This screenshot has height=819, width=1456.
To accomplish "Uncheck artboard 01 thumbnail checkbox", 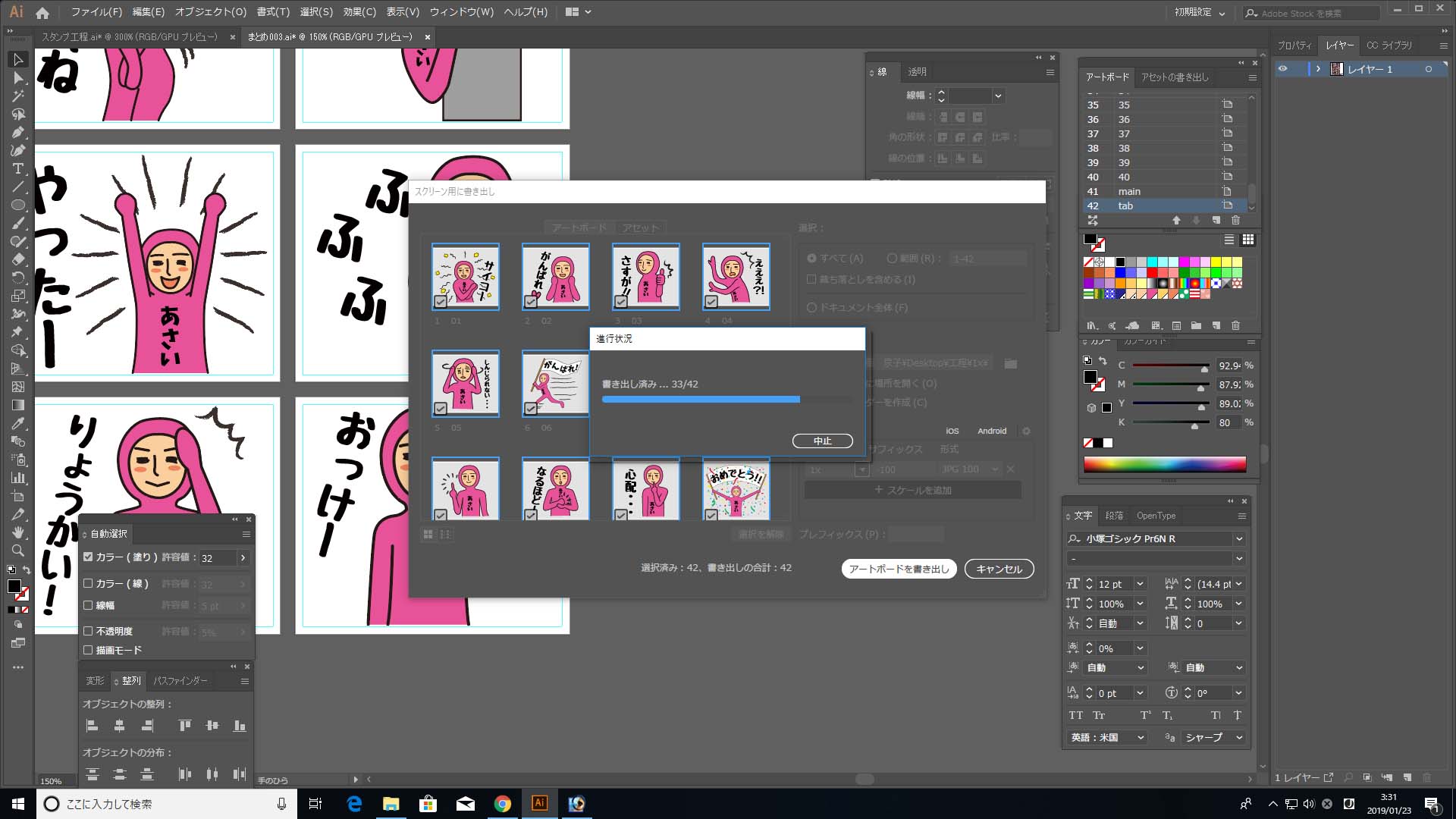I will pos(441,302).
